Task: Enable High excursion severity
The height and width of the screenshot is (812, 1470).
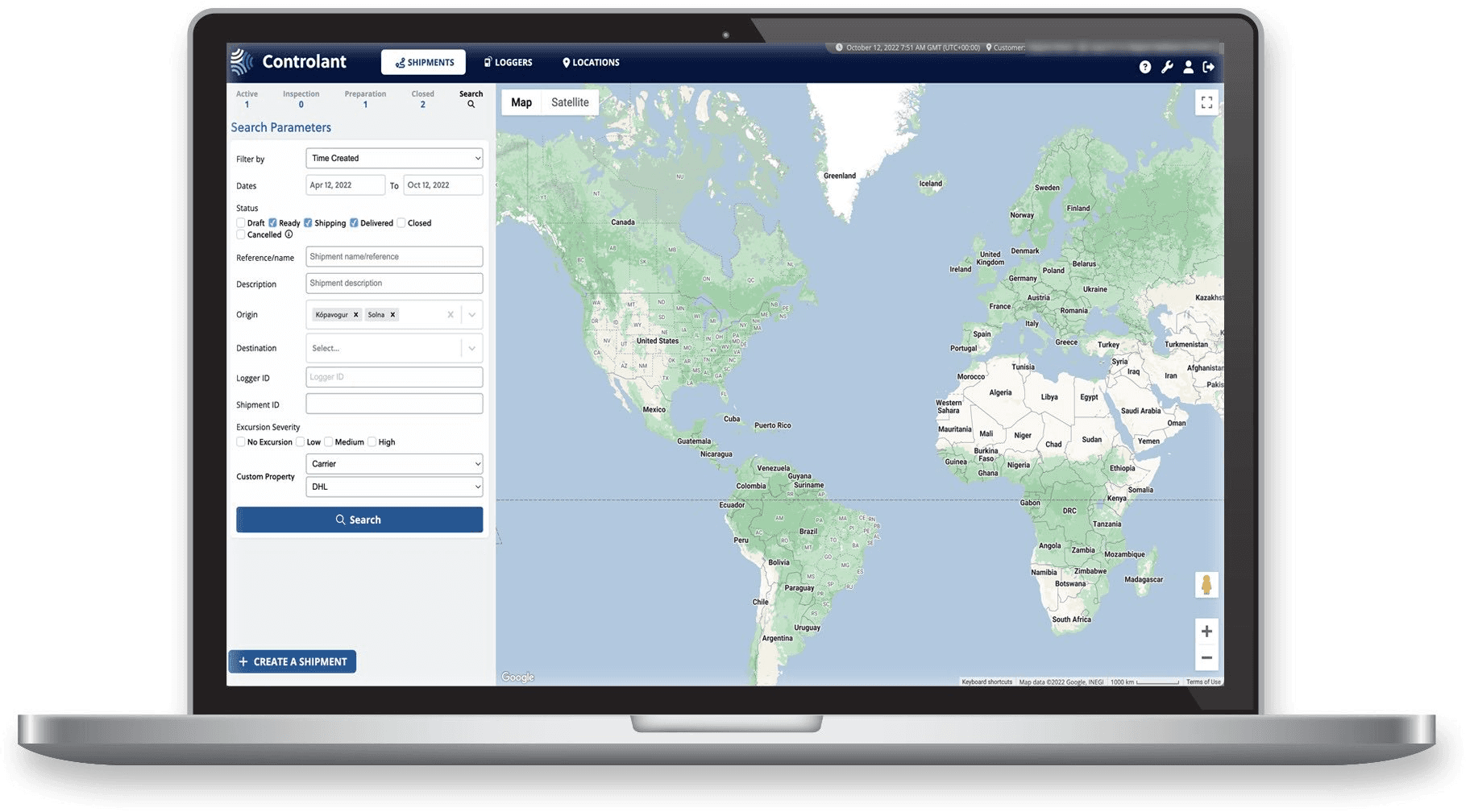Action: pyautogui.click(x=372, y=442)
